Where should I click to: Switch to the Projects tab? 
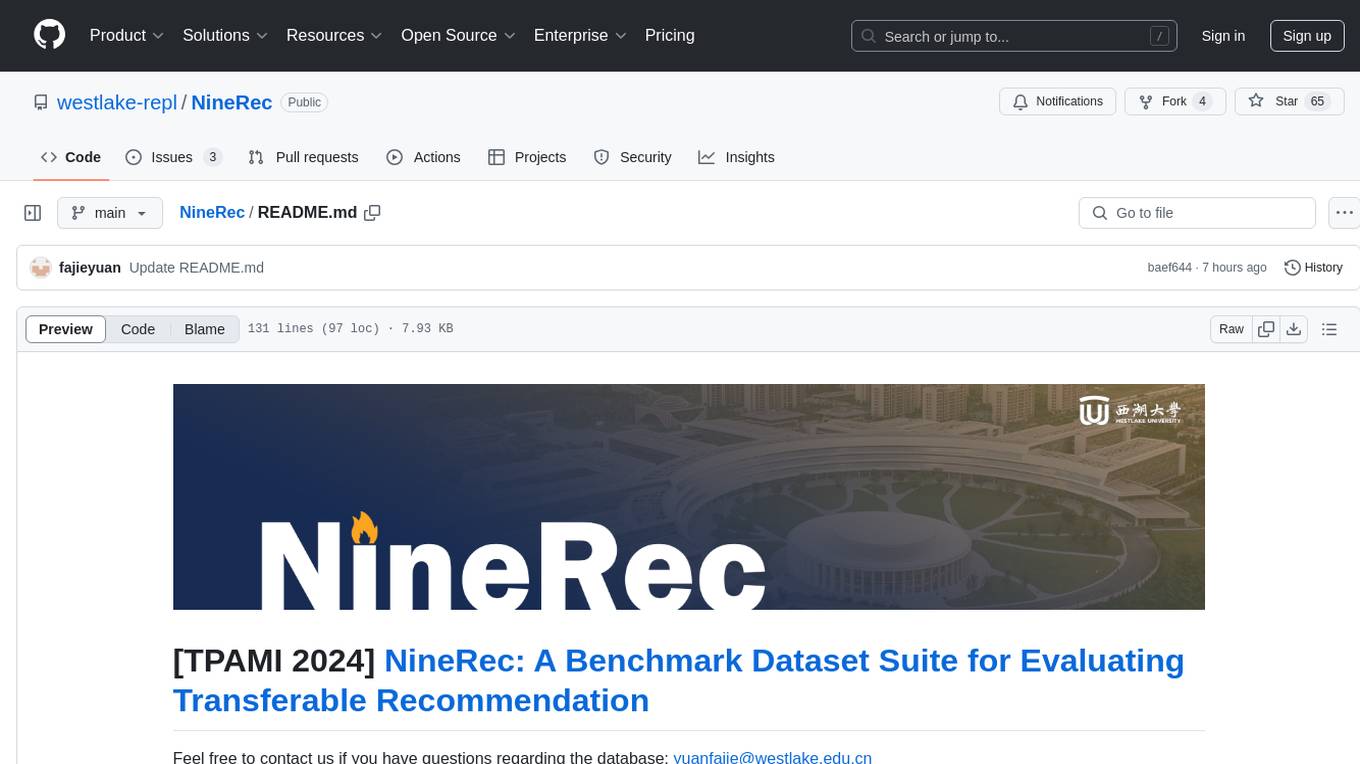pyautogui.click(x=527, y=157)
